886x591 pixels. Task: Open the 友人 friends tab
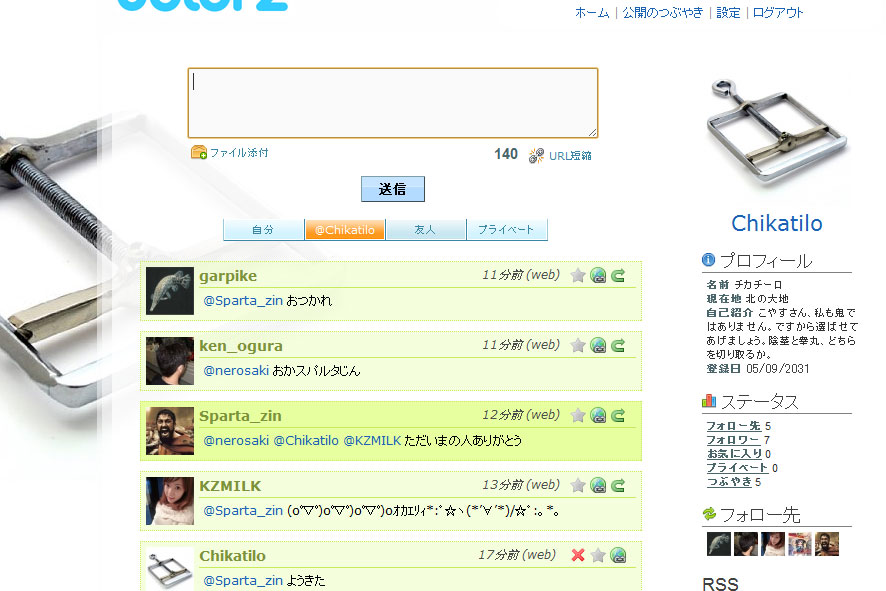(x=425, y=230)
